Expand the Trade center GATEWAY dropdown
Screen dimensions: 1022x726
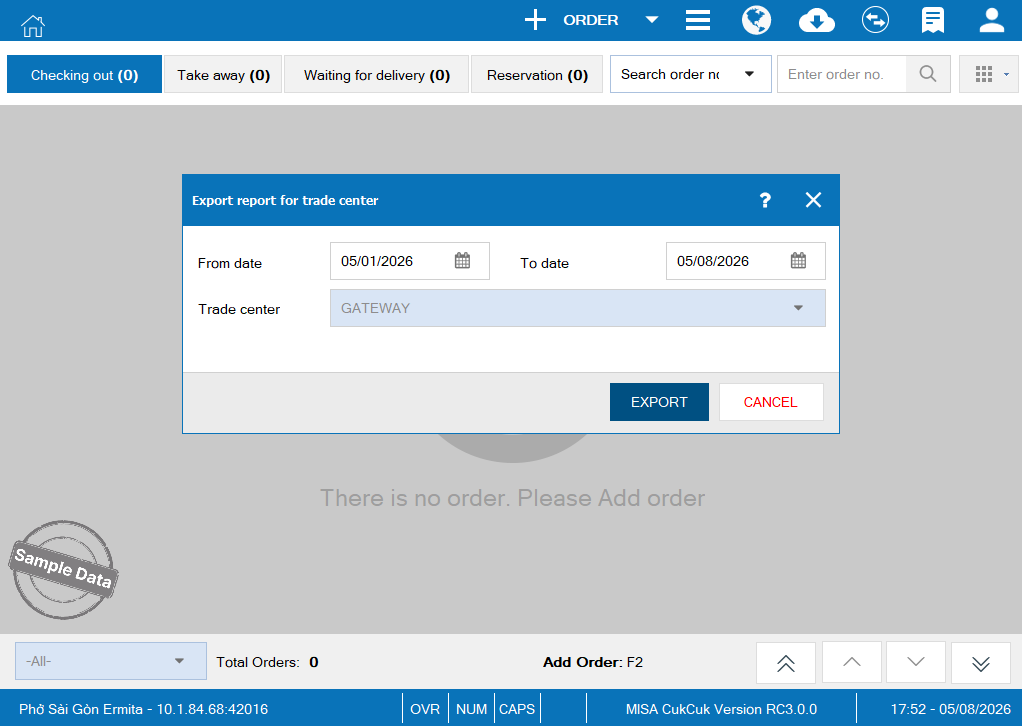point(577,308)
